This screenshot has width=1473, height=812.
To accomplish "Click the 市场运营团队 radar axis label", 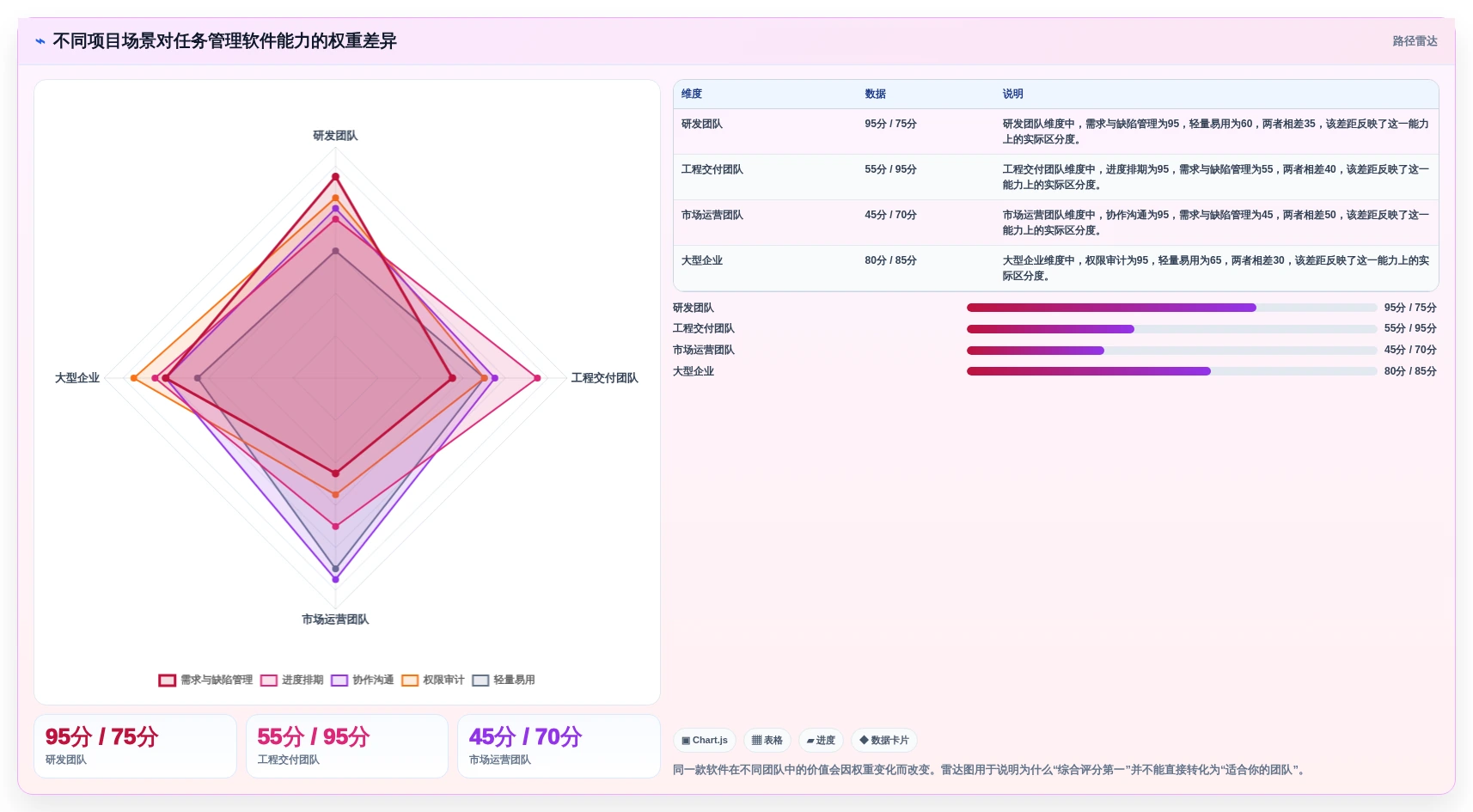I will pyautogui.click(x=335, y=620).
